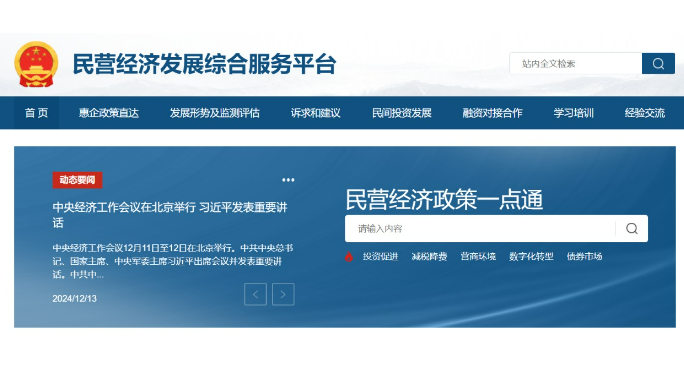Viewport: 684px width, 368px height.
Task: Open the 融资对接合作 nav item
Action: (492, 113)
